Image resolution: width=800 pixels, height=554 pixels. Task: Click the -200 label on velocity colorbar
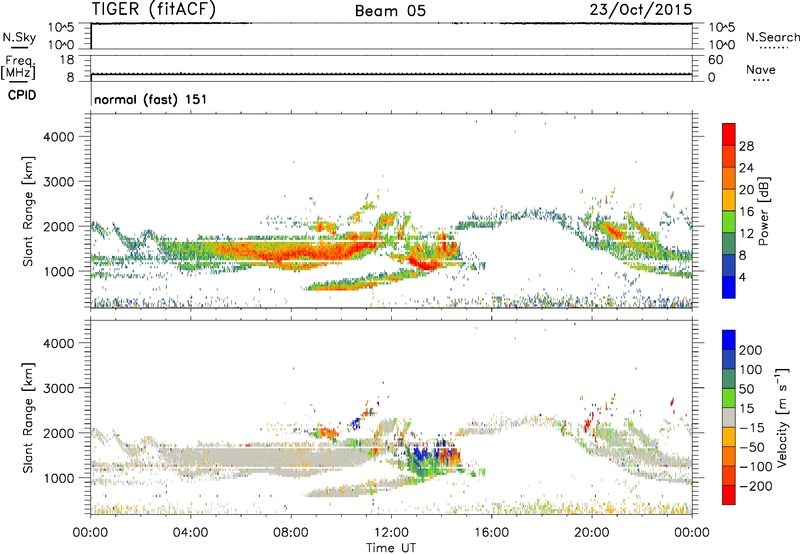[x=755, y=486]
